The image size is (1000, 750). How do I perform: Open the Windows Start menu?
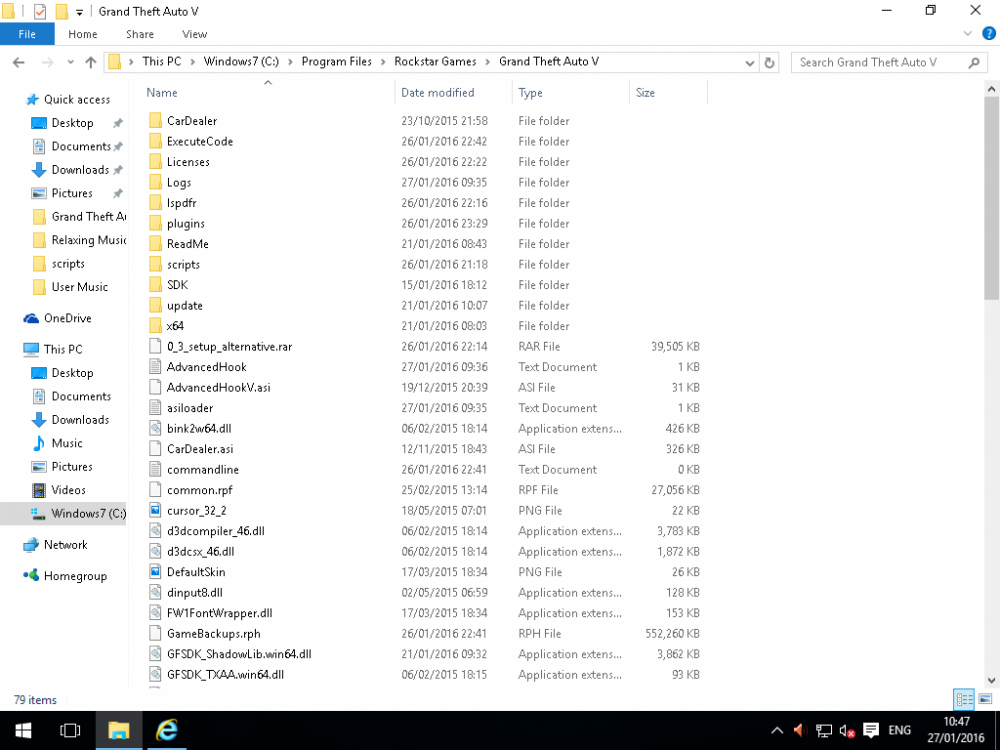pos(24,730)
